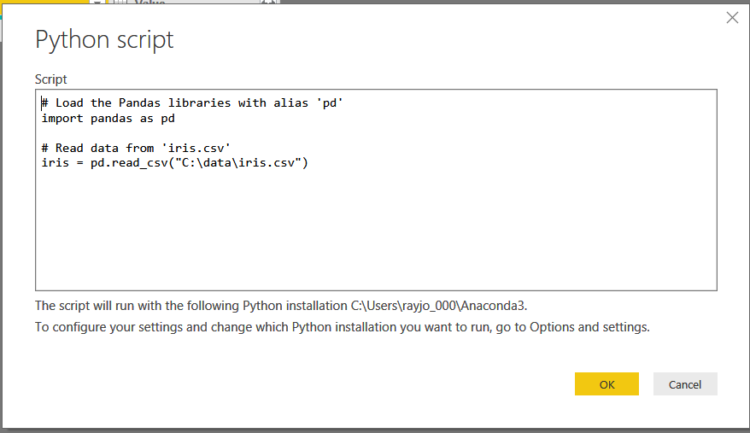The image size is (750, 433).
Task: Click the pd.read_csv line of code
Action: (175, 163)
